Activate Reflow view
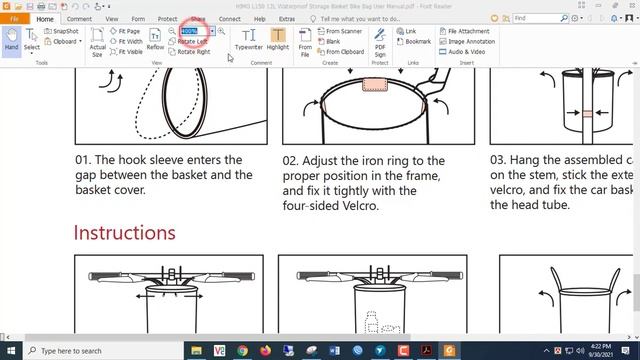This screenshot has width=640, height=360. (155, 40)
